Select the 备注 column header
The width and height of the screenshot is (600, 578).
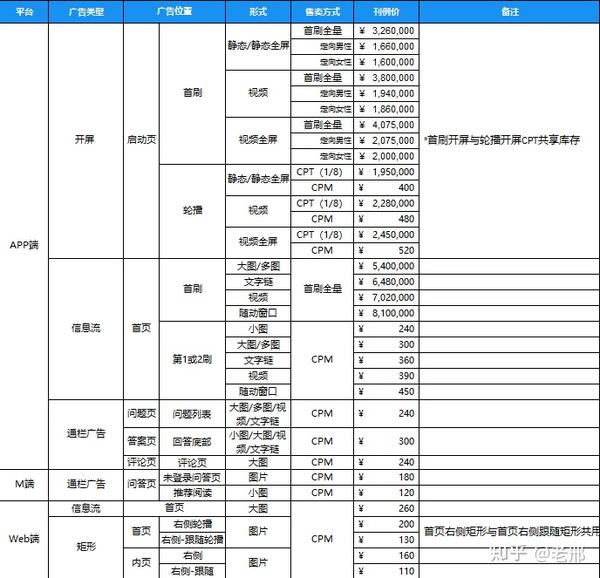[x=510, y=11]
